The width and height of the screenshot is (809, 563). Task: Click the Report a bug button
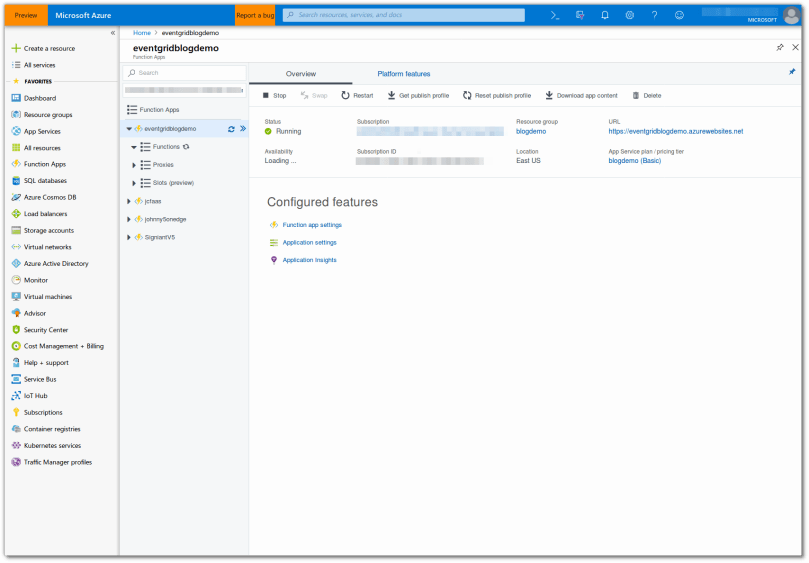(255, 15)
